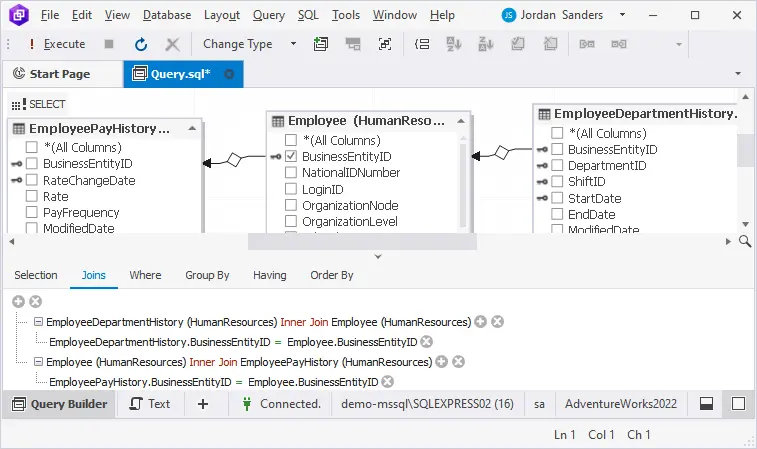Click the fit-to-window icon in toolbar
Image resolution: width=757 pixels, height=449 pixels.
click(x=385, y=44)
